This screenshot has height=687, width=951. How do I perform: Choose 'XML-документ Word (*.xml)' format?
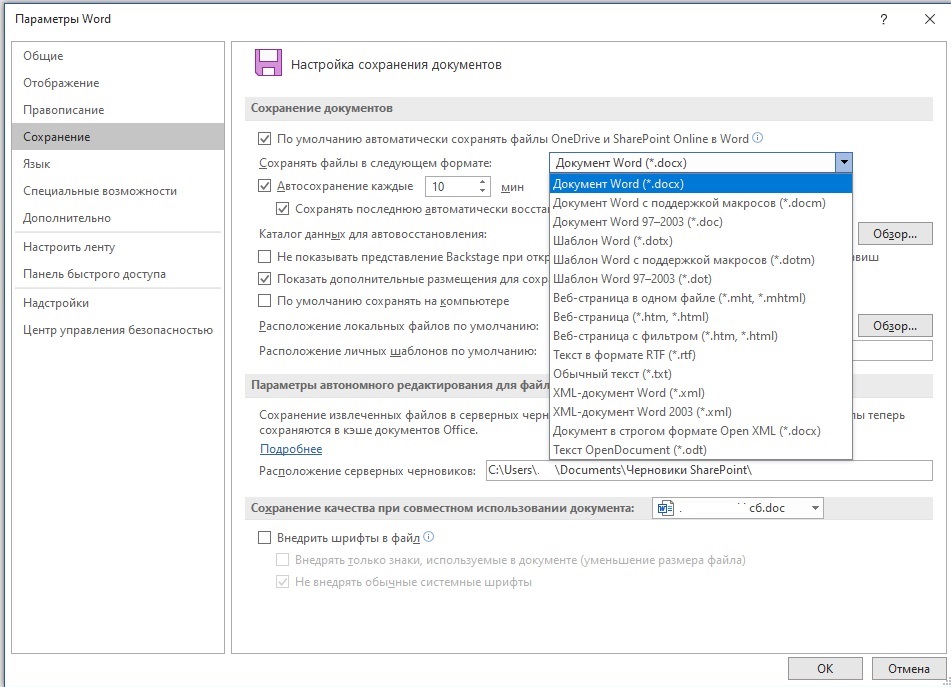(x=701, y=393)
